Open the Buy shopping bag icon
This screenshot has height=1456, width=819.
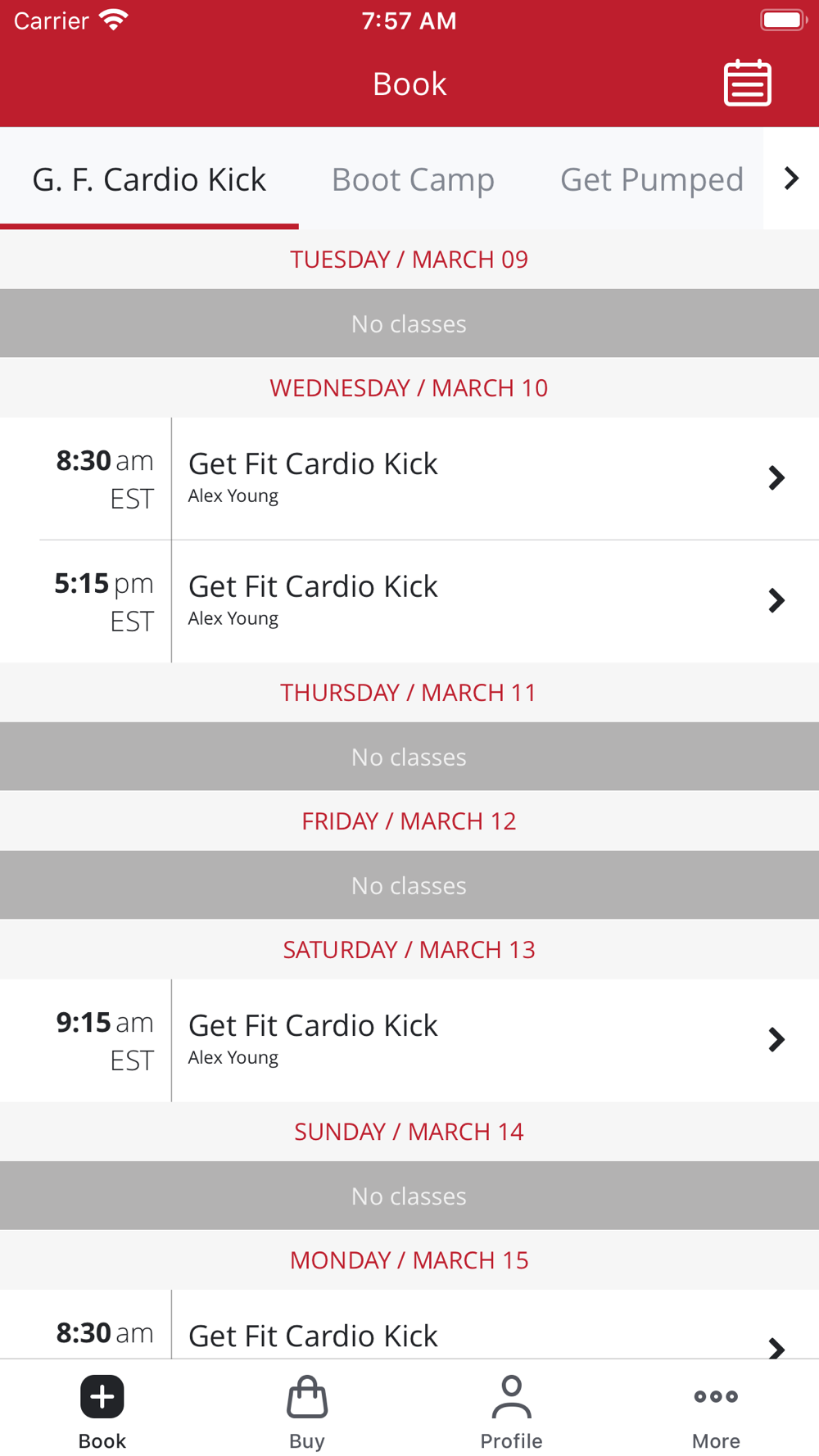[307, 1396]
